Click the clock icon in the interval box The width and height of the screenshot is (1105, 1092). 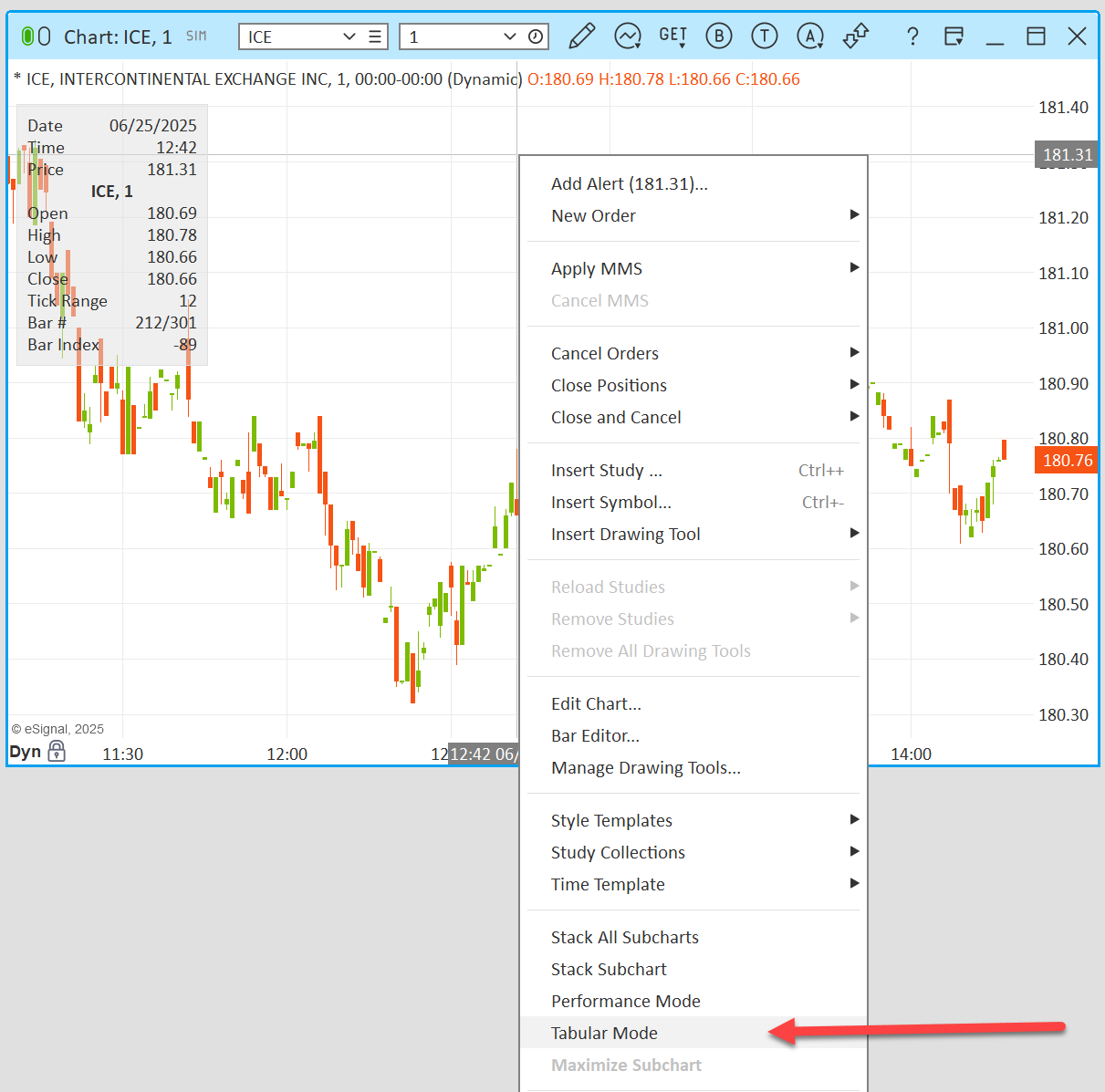click(x=536, y=36)
